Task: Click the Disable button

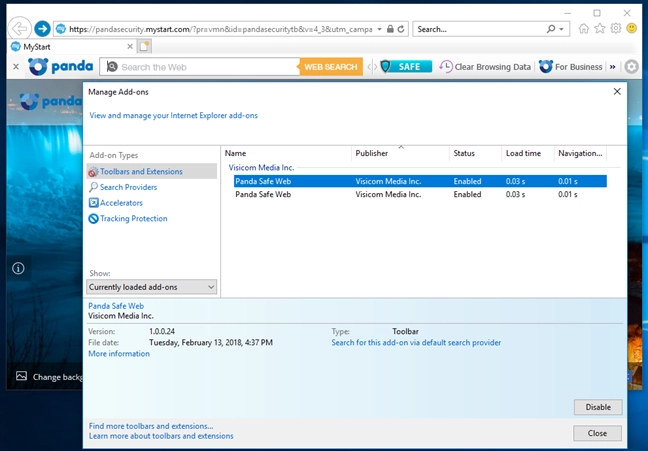Action: click(598, 407)
